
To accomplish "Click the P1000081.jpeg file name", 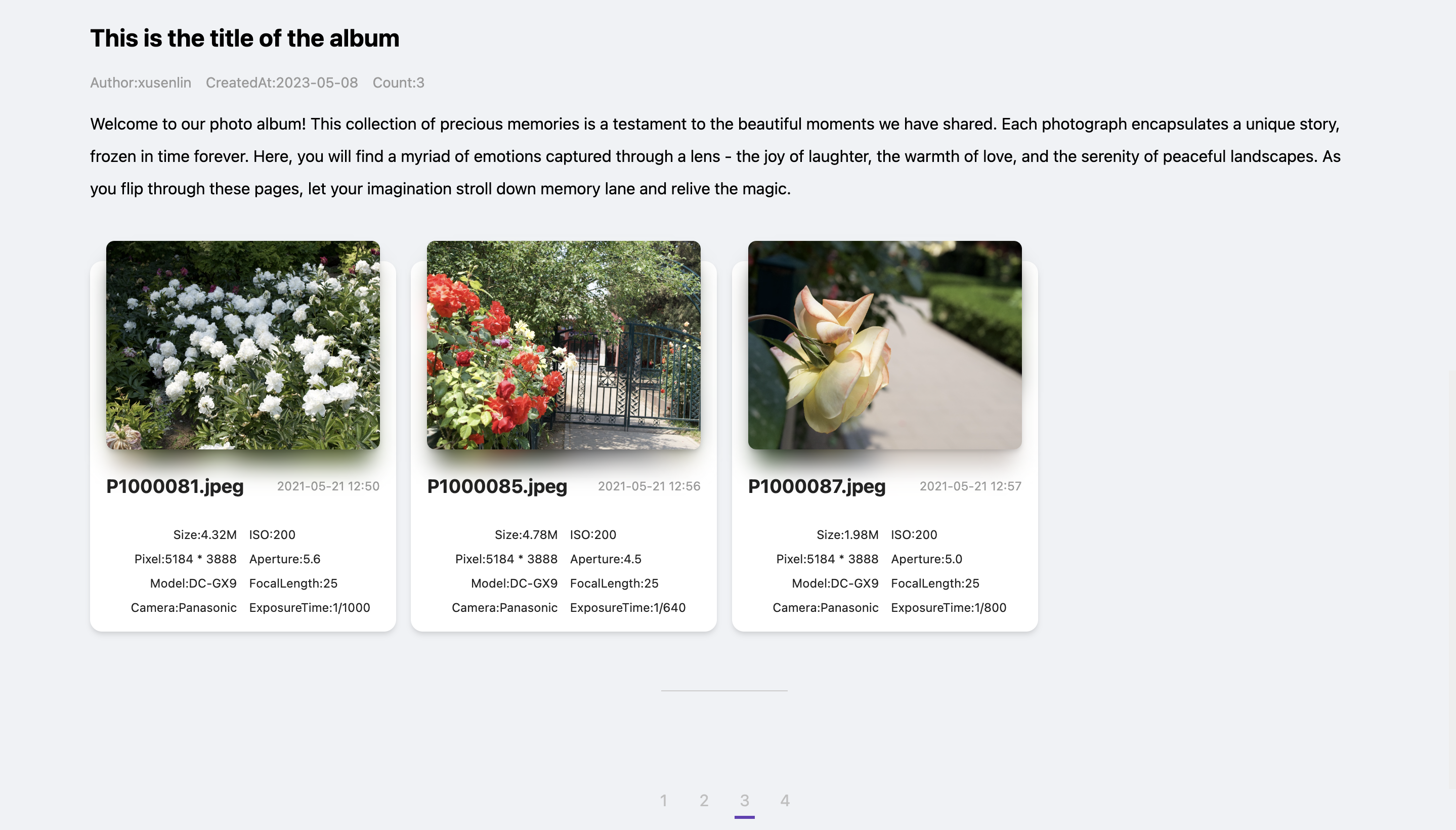I will [175, 486].
